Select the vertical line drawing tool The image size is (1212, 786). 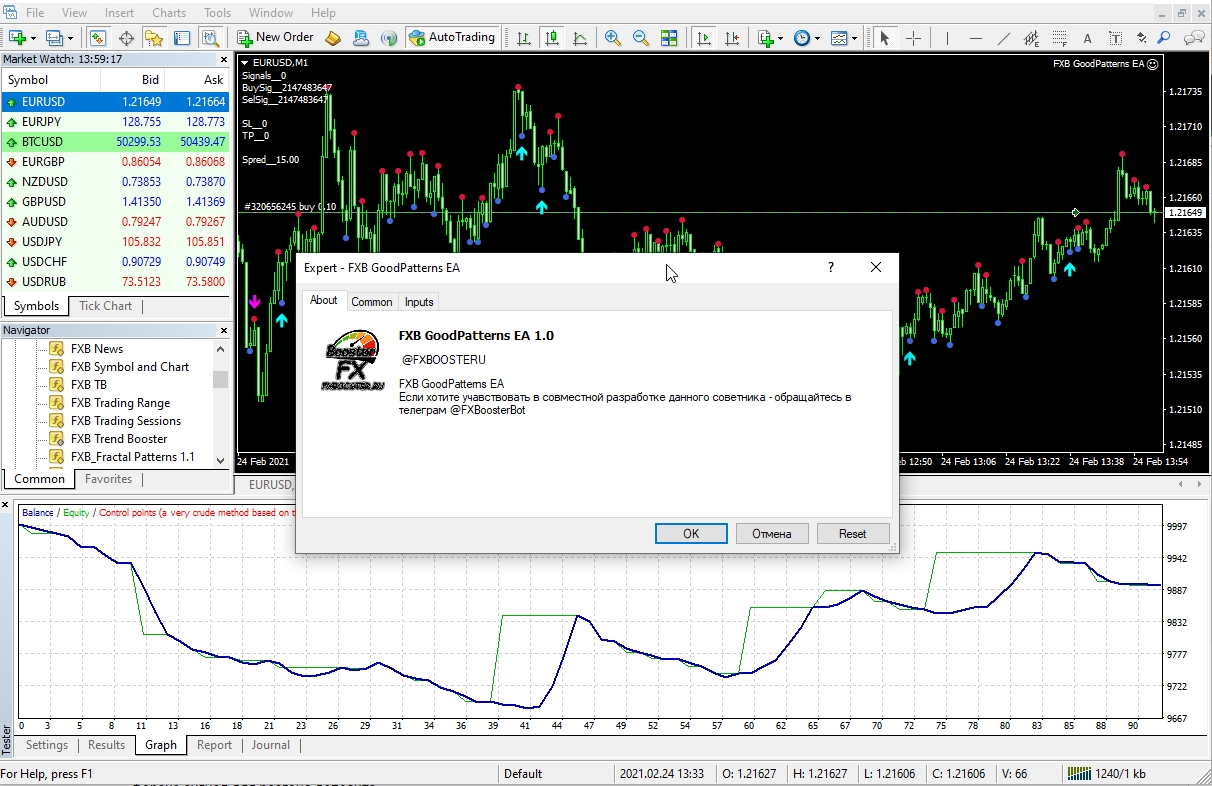(946, 38)
